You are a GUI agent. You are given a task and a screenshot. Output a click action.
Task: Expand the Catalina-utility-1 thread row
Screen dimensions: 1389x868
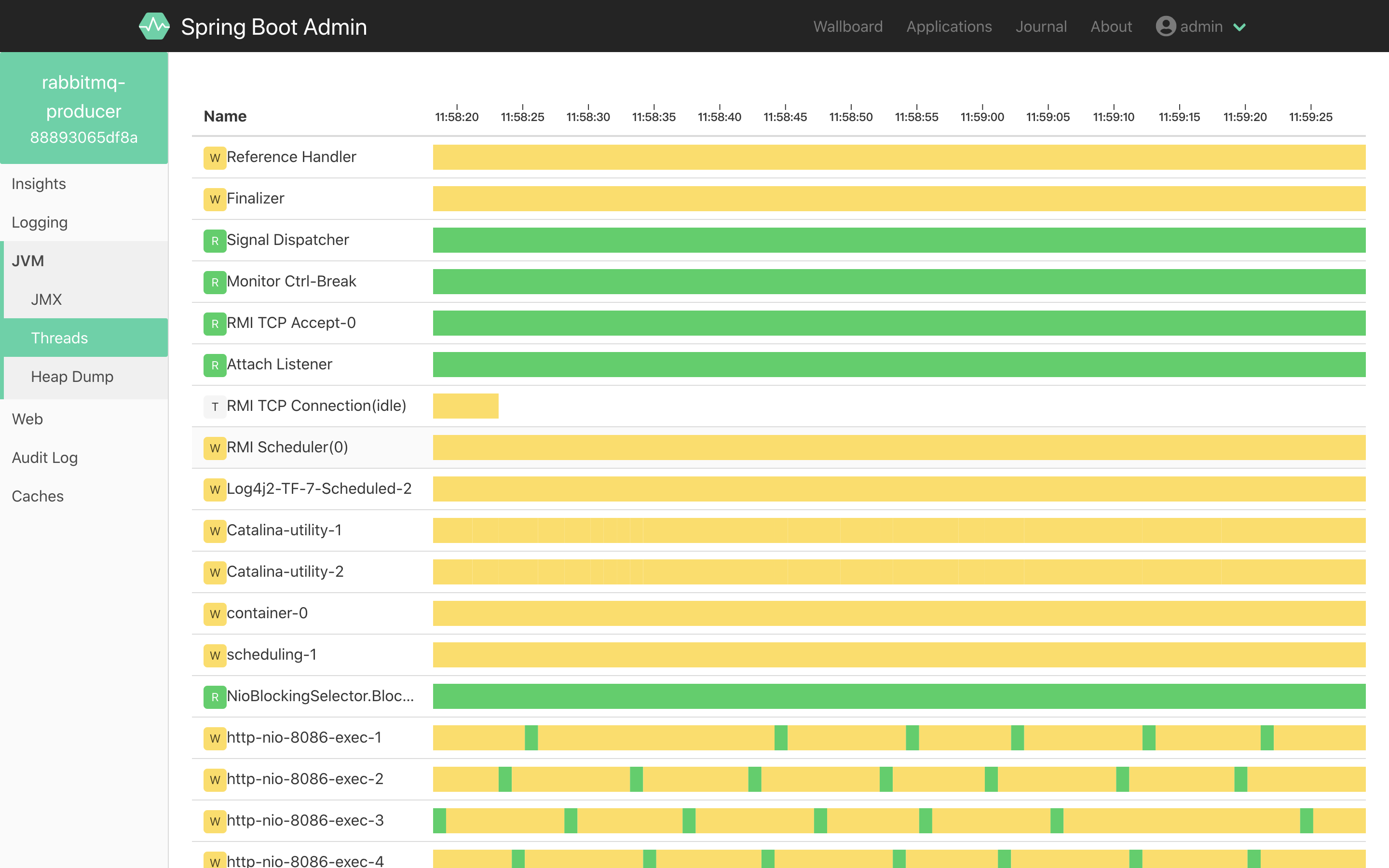click(x=284, y=530)
